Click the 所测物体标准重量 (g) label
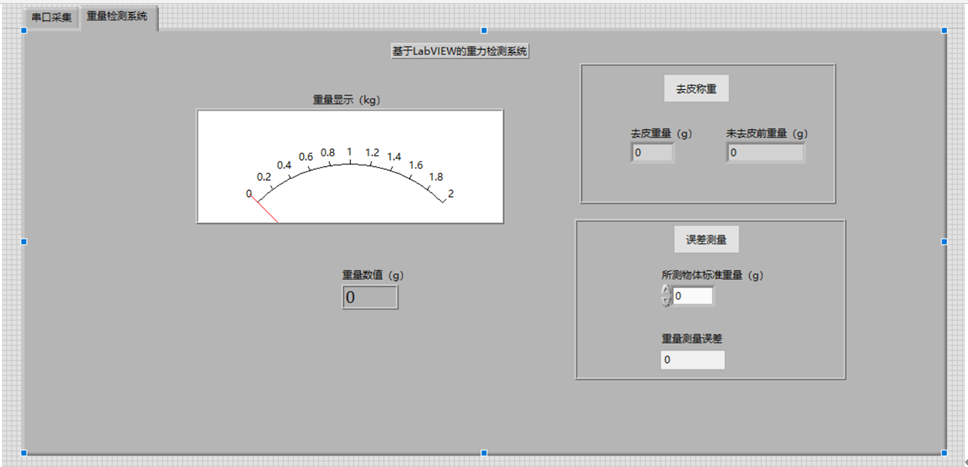Screen dimensions: 968x467 click(712, 276)
